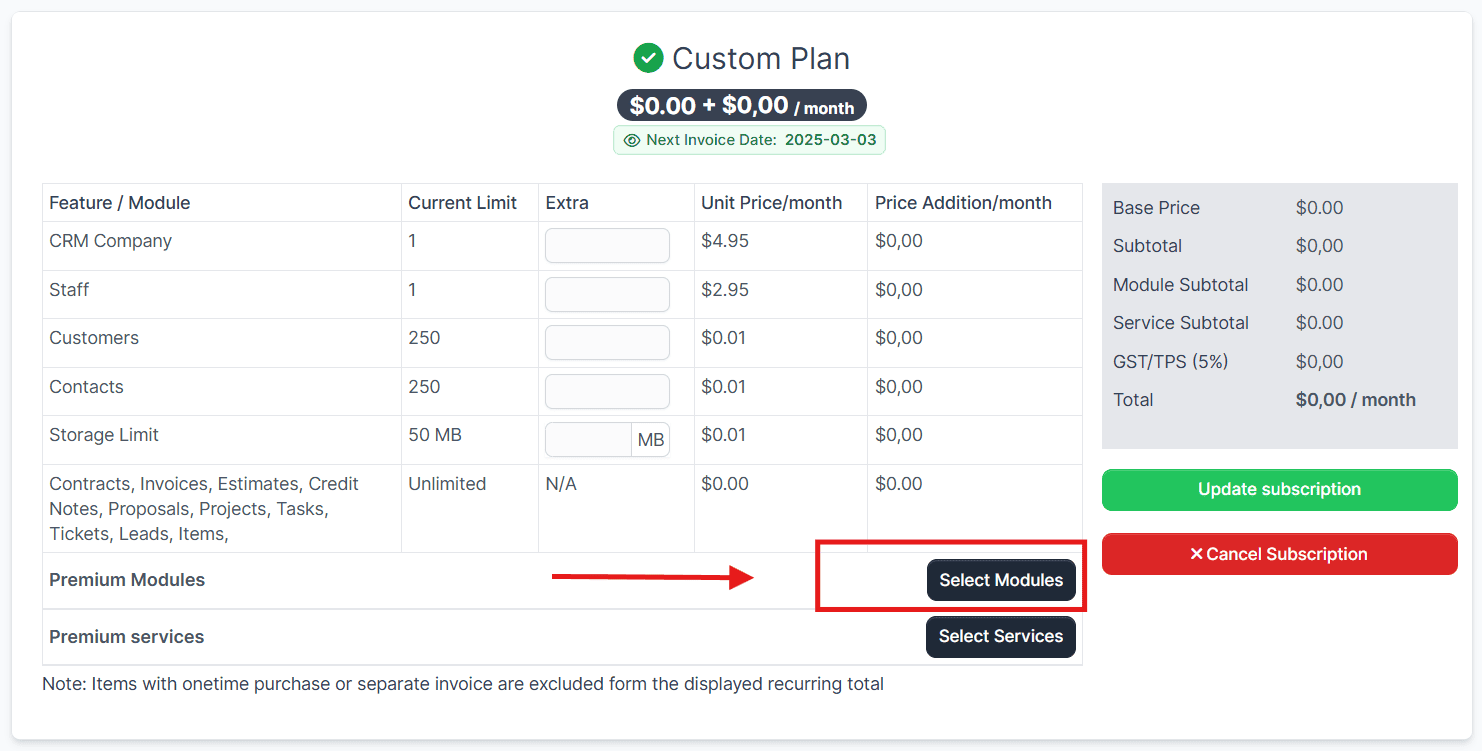Open the Select Services dialog
This screenshot has width=1482, height=751.
tap(1001, 637)
